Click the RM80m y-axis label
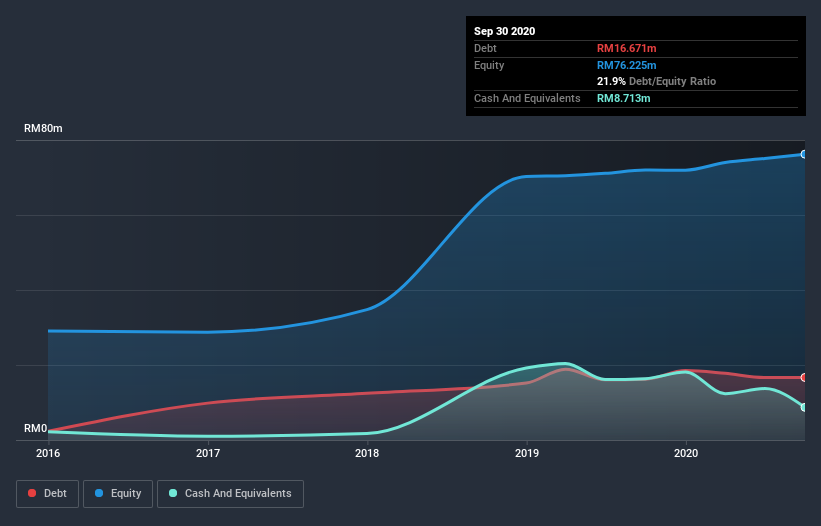The image size is (821, 526). coord(43,128)
